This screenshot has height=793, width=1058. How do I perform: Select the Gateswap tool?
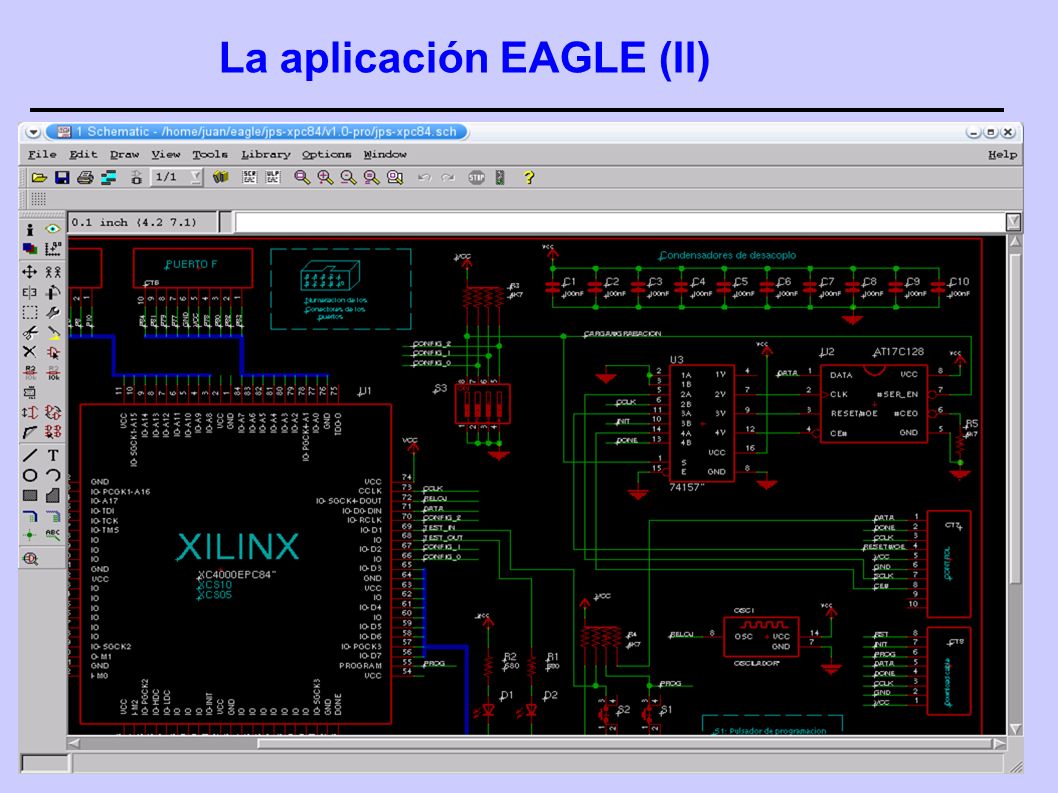pos(53,412)
